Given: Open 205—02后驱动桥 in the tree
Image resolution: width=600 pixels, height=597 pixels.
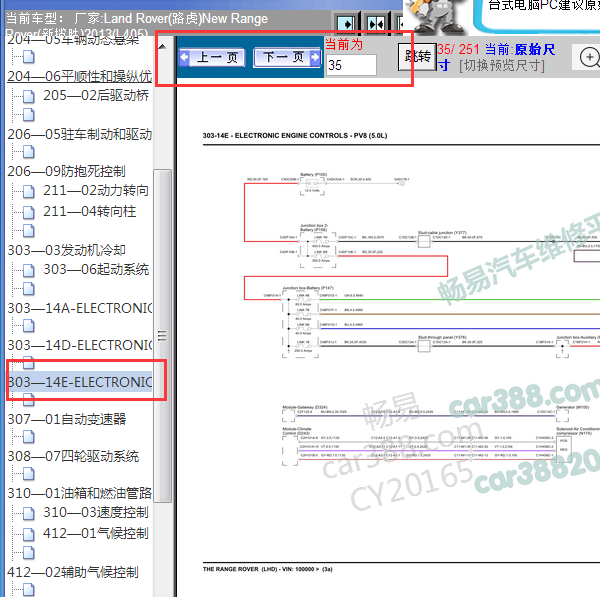Looking at the screenshot, I should click(x=96, y=96).
